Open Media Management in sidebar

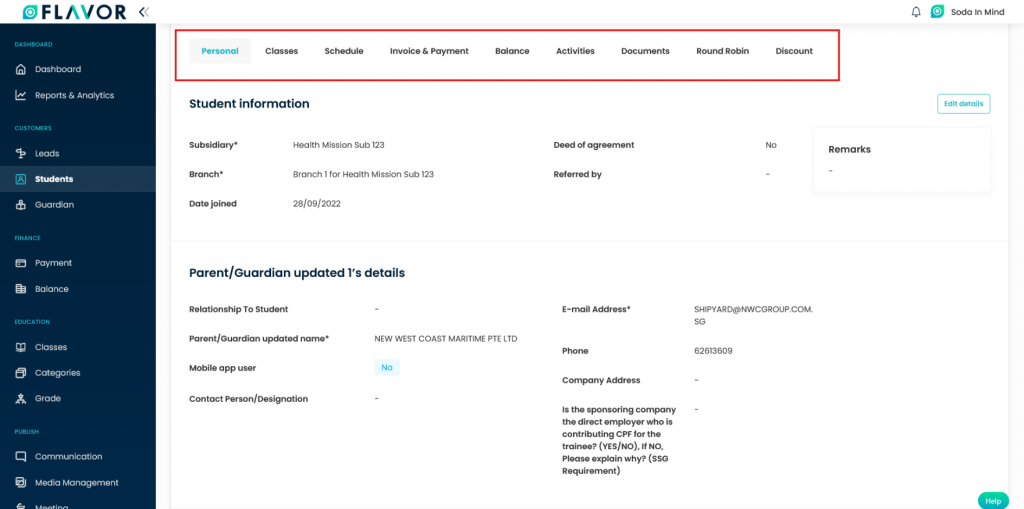(76, 483)
